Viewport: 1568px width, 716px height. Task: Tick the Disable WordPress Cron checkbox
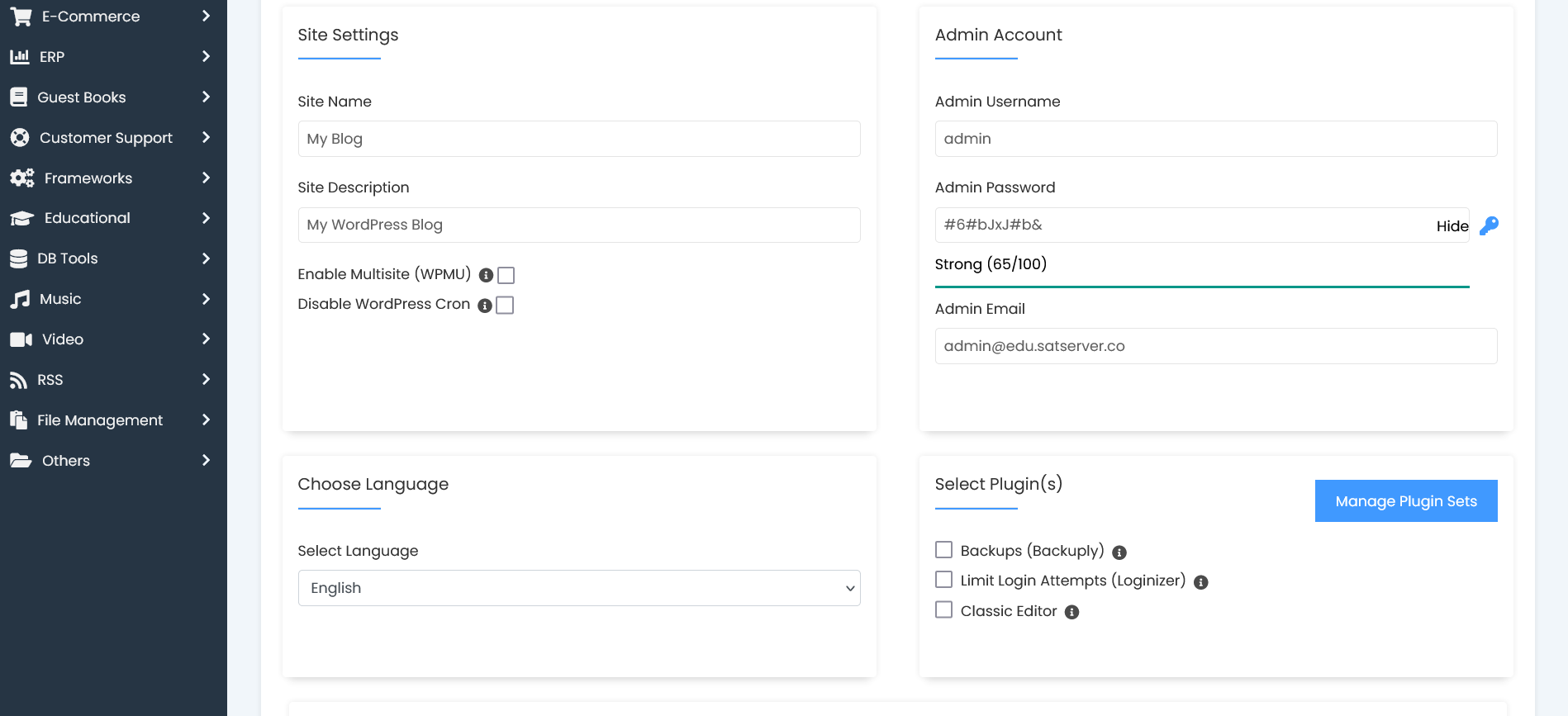pyautogui.click(x=505, y=306)
